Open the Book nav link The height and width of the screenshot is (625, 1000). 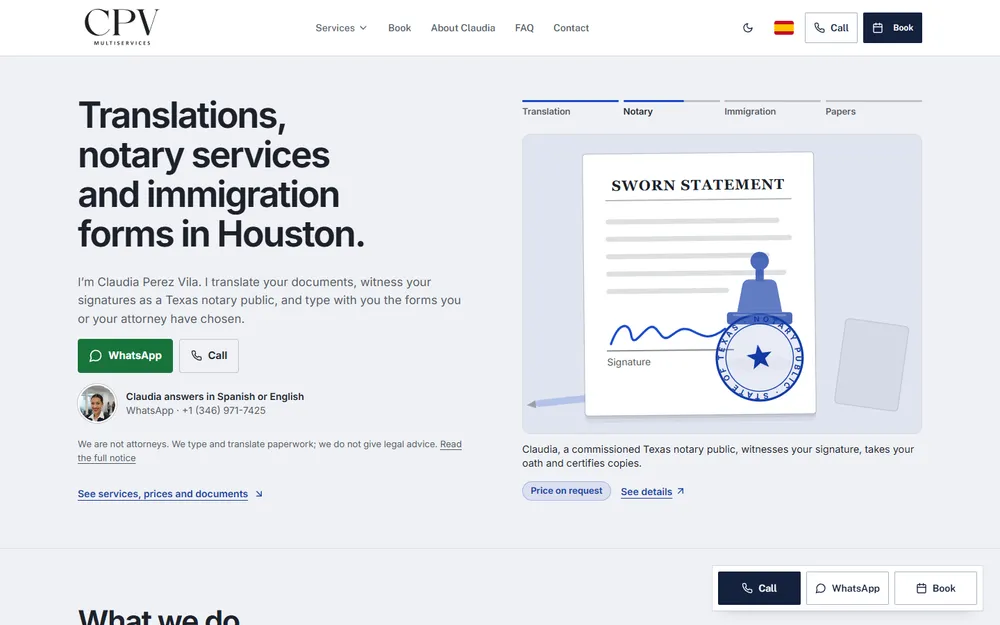399,28
